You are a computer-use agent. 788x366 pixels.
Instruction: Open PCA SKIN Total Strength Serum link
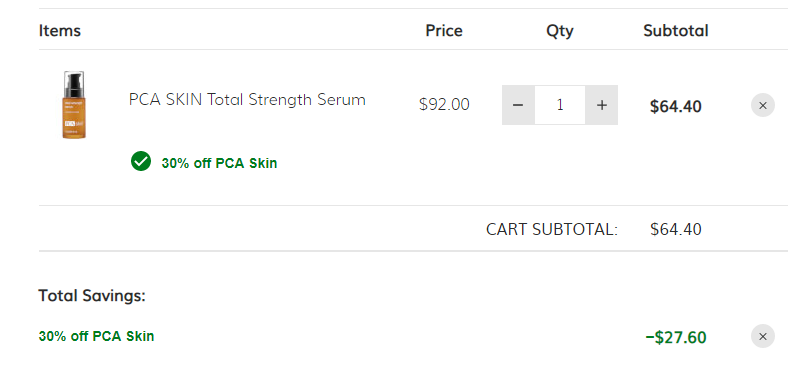click(247, 100)
